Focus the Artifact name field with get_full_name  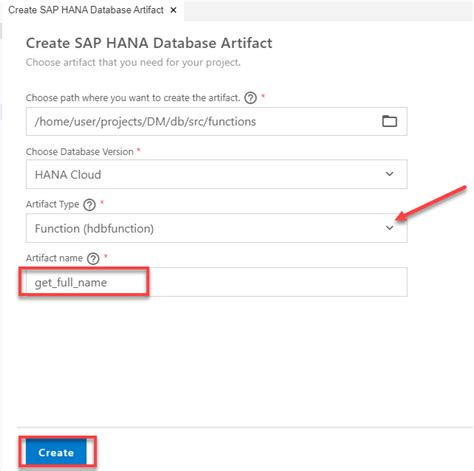[x=216, y=282]
